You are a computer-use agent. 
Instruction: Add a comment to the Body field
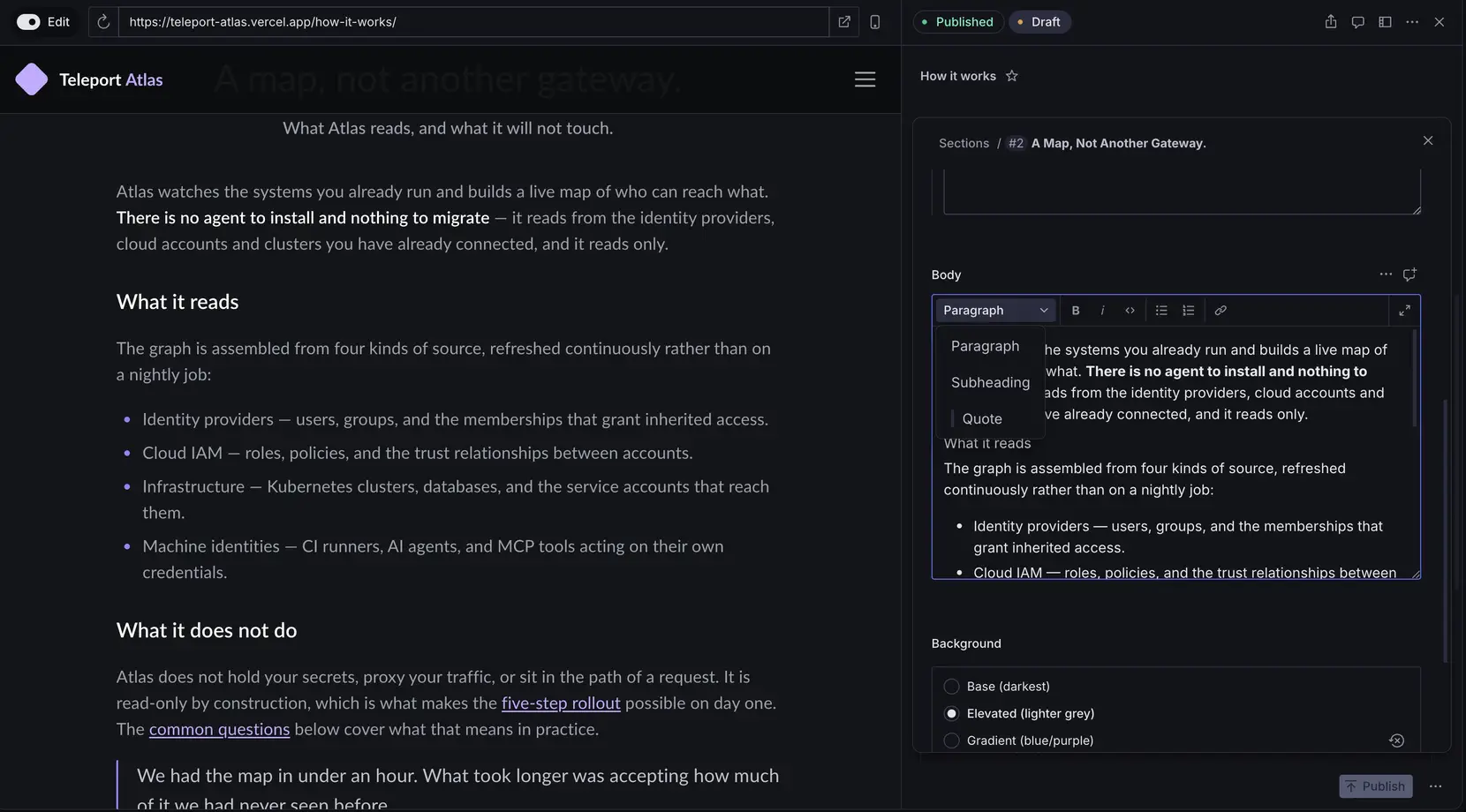click(1409, 274)
